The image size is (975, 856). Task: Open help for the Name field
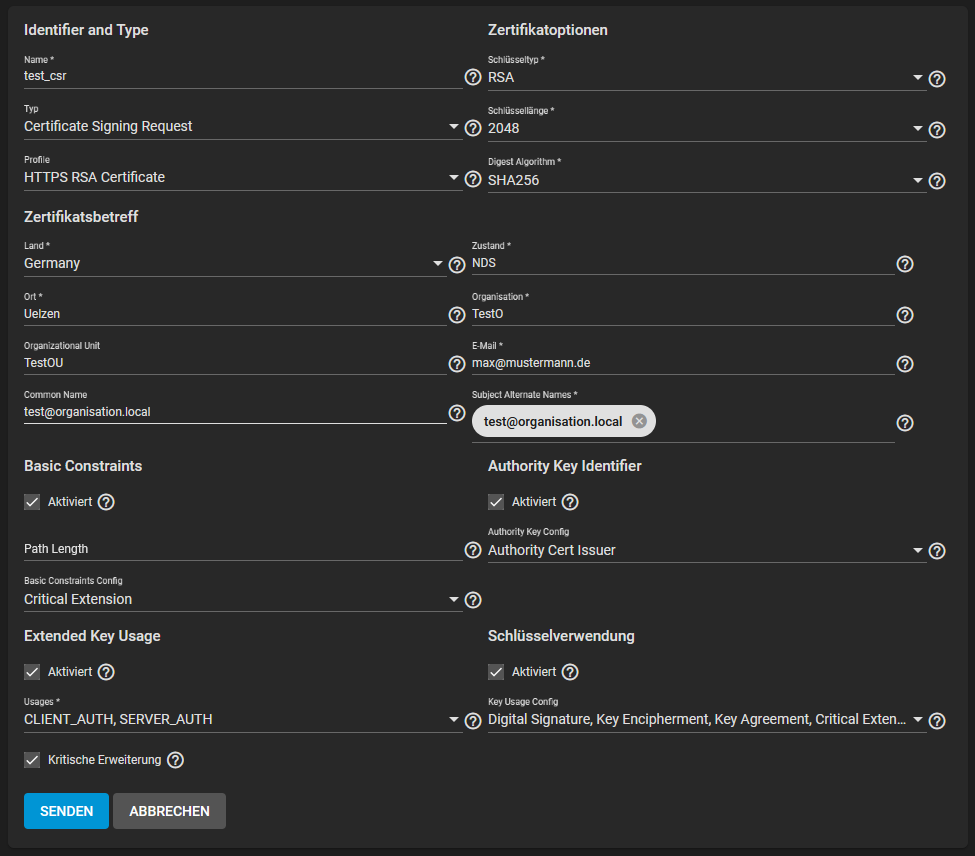coord(473,77)
